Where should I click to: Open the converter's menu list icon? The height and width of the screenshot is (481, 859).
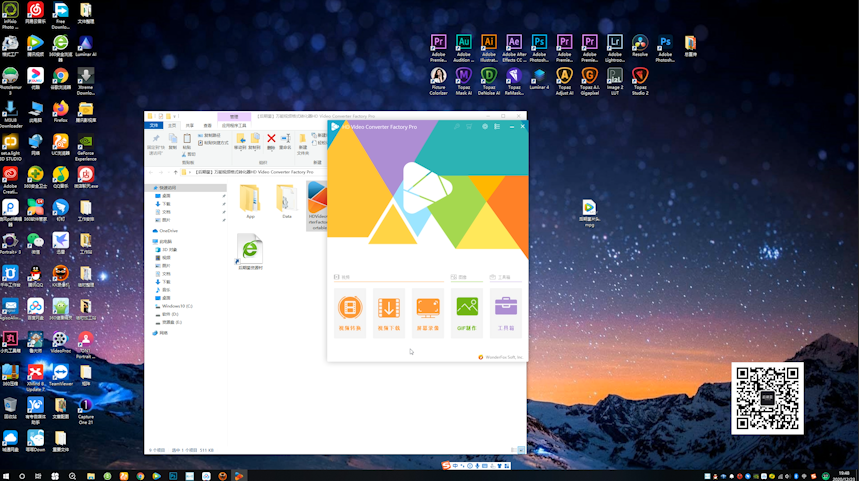tap(497, 127)
